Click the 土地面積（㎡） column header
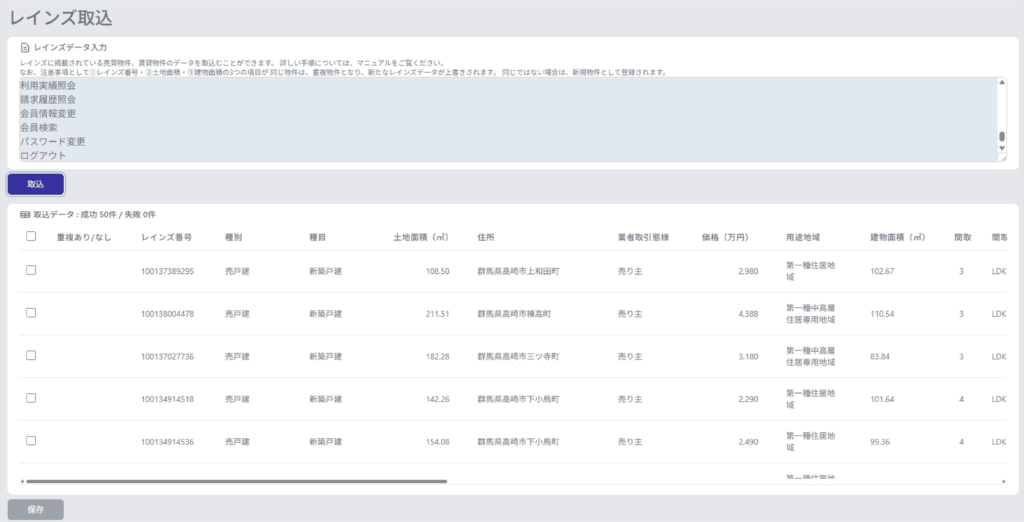Image resolution: width=1024 pixels, height=522 pixels. click(x=420, y=238)
